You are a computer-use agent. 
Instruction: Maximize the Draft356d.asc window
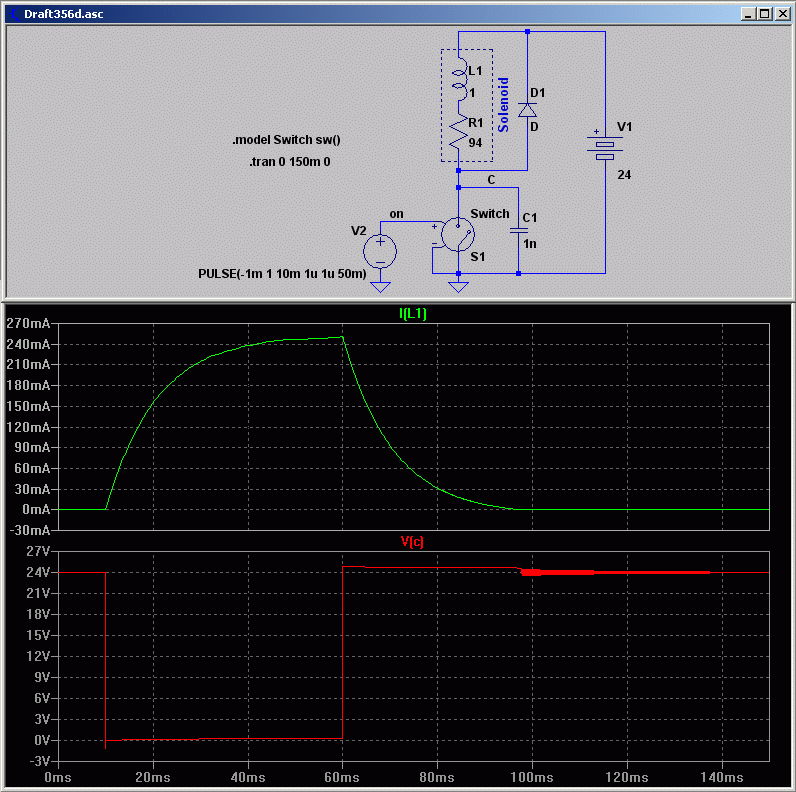pos(765,14)
